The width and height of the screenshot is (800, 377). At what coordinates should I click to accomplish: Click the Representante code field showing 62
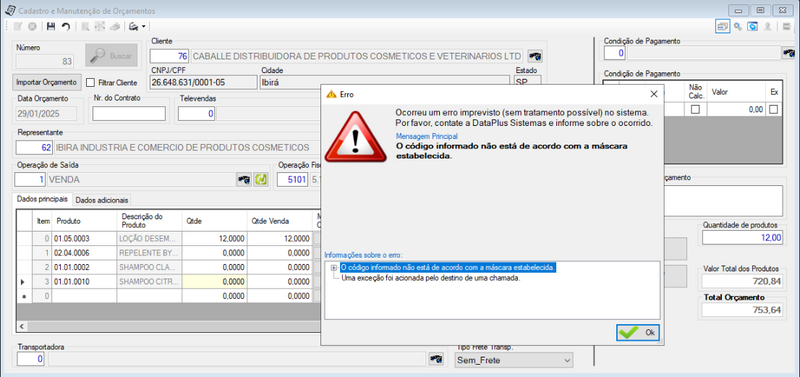[35, 147]
